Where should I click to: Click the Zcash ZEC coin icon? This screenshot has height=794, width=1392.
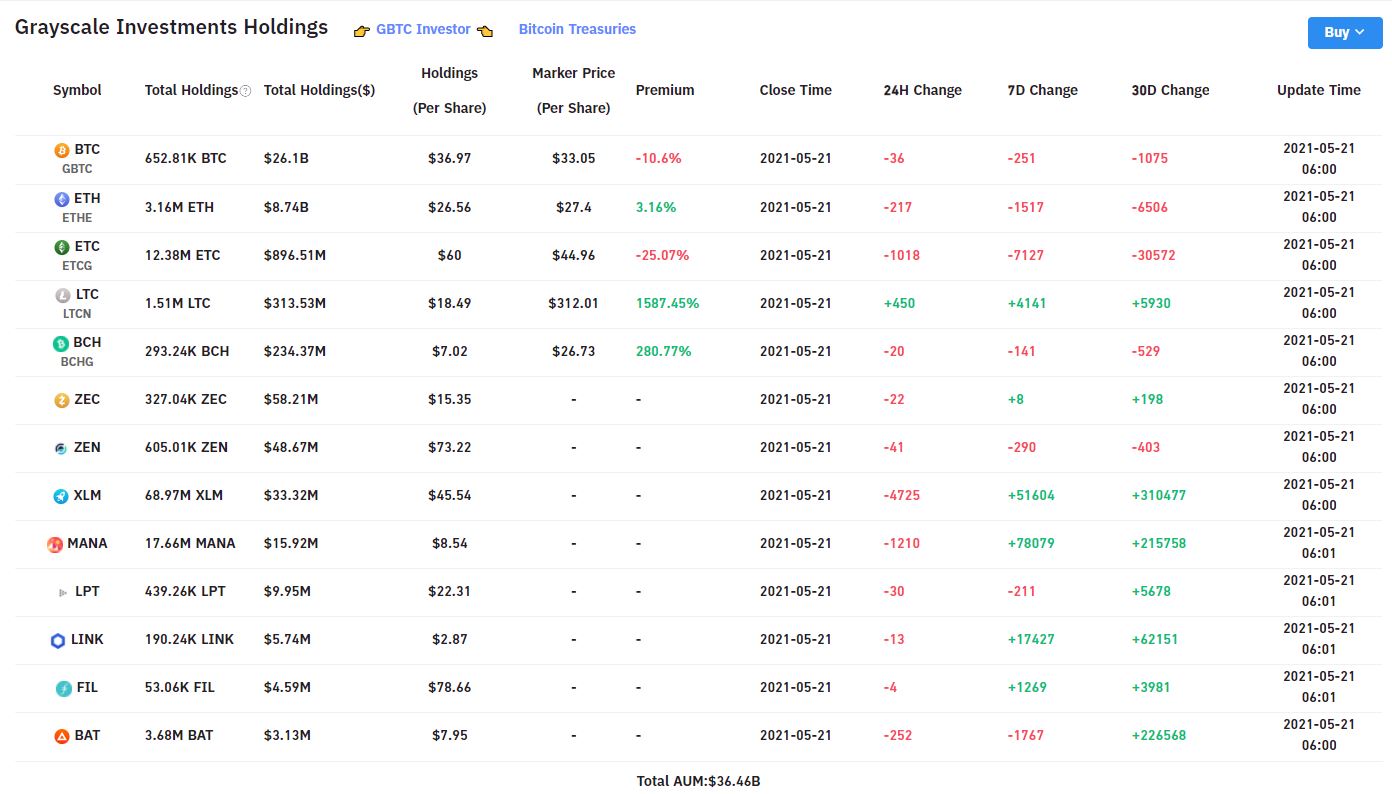(x=62, y=400)
